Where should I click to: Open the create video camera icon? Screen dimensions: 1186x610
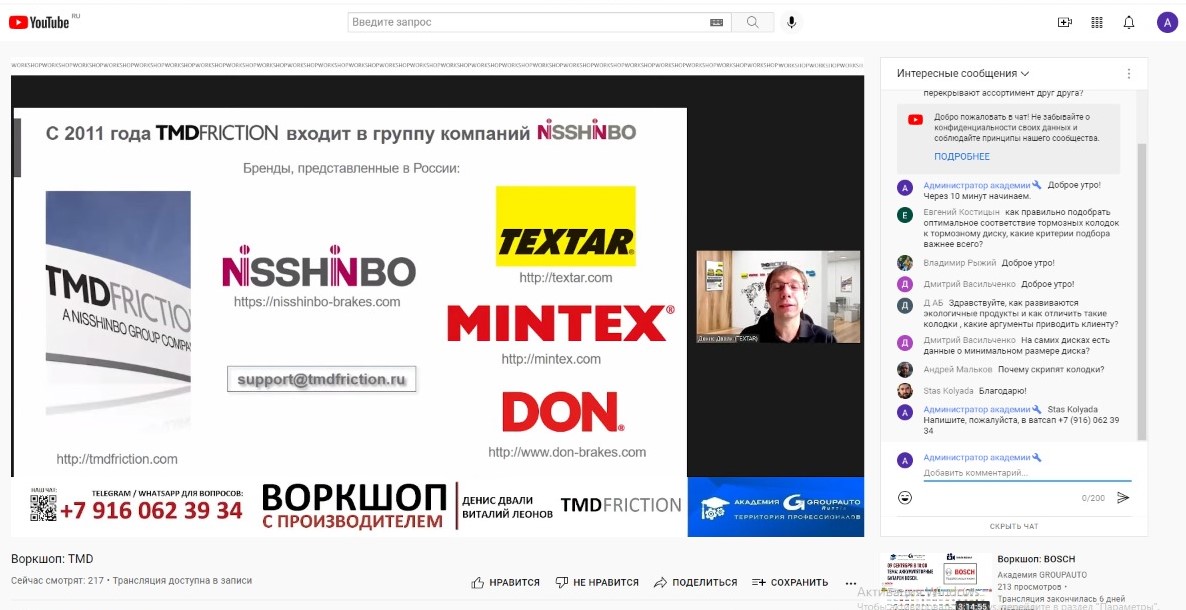pos(1064,23)
